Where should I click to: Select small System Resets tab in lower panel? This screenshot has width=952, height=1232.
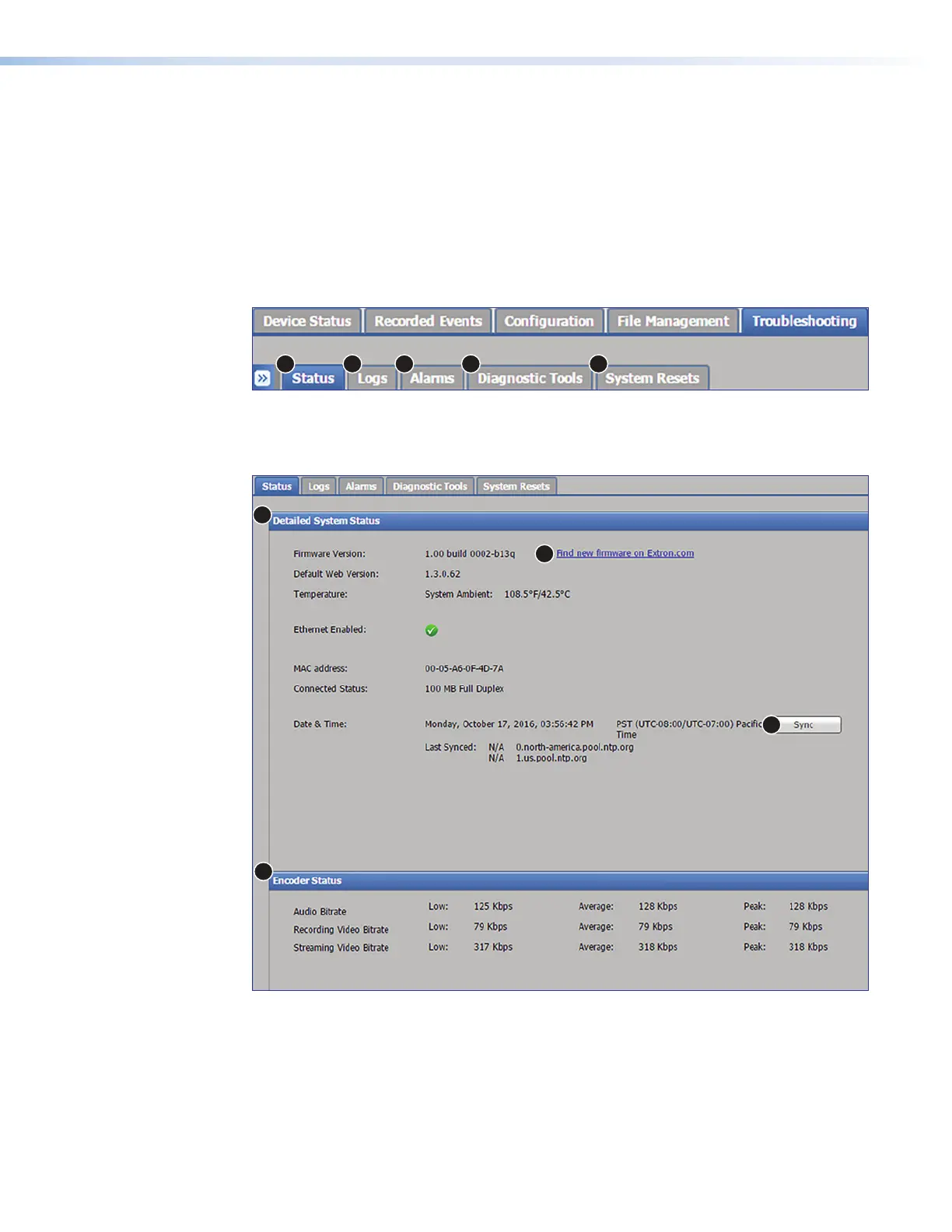[x=516, y=486]
